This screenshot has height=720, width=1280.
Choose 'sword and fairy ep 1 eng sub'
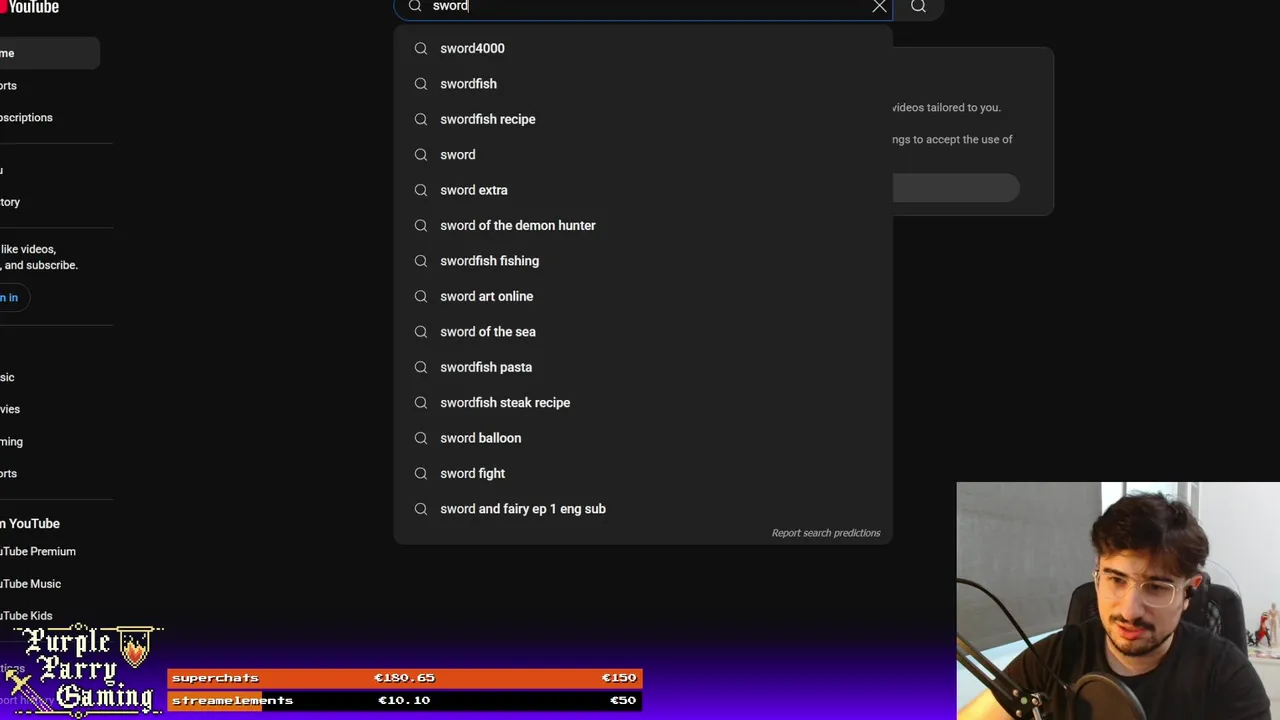coord(643,509)
